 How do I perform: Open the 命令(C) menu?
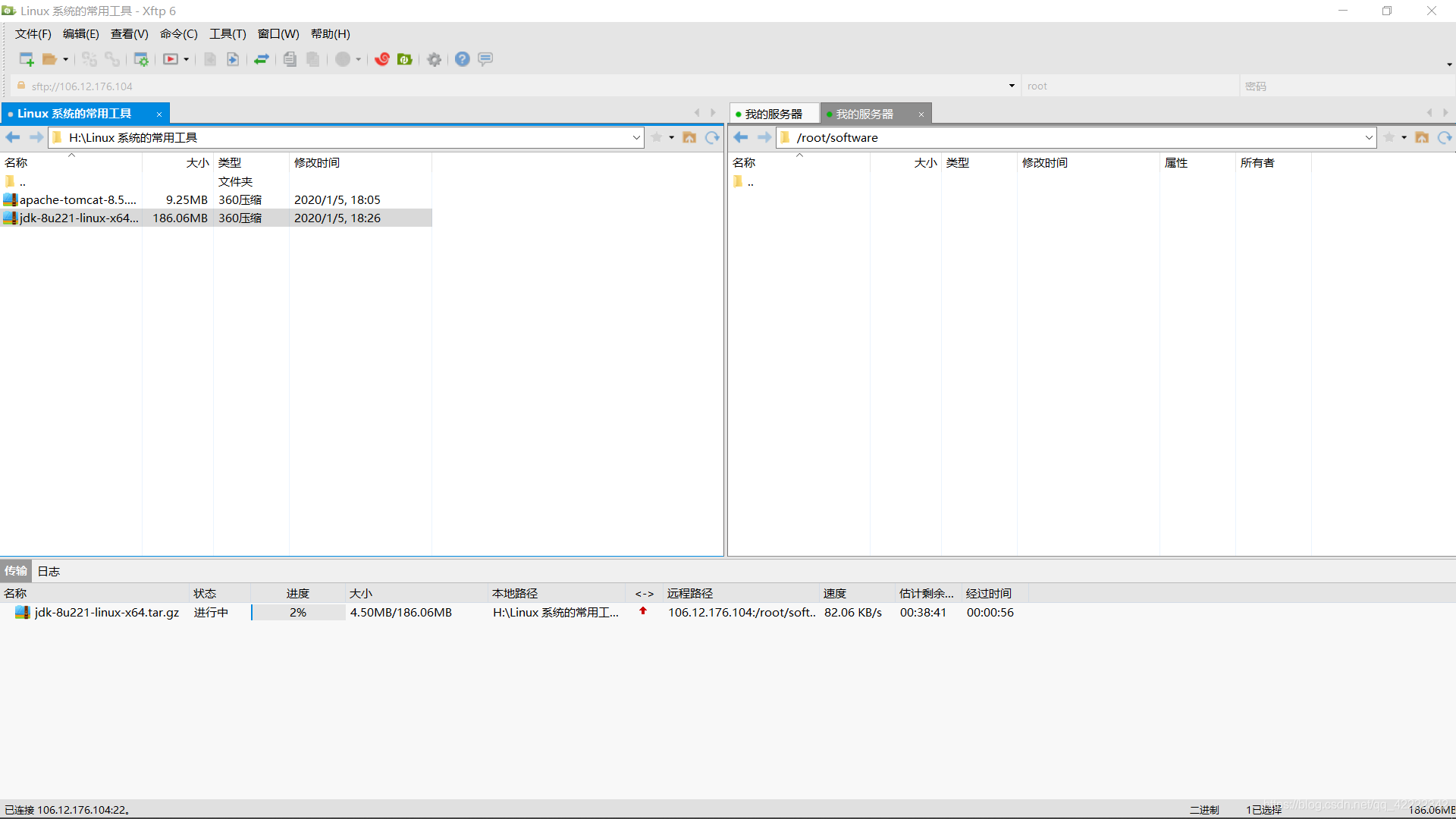(x=179, y=34)
